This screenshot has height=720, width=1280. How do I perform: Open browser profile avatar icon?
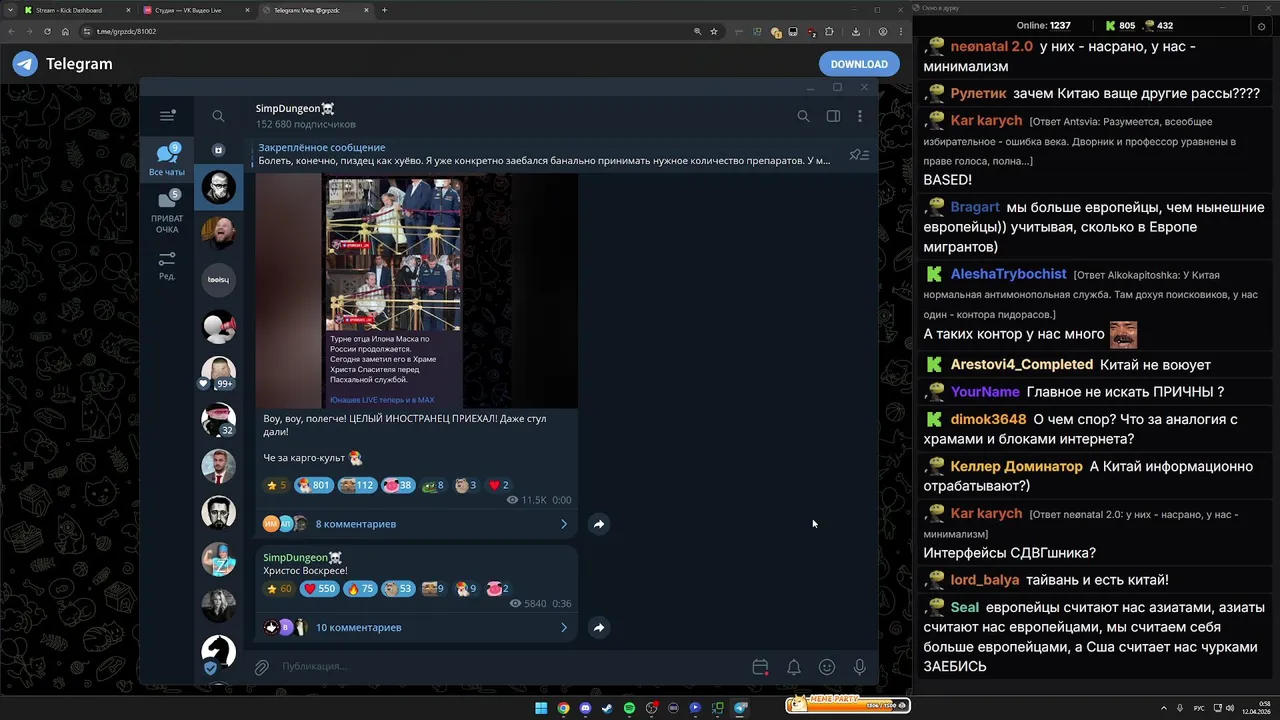pyautogui.click(x=883, y=31)
